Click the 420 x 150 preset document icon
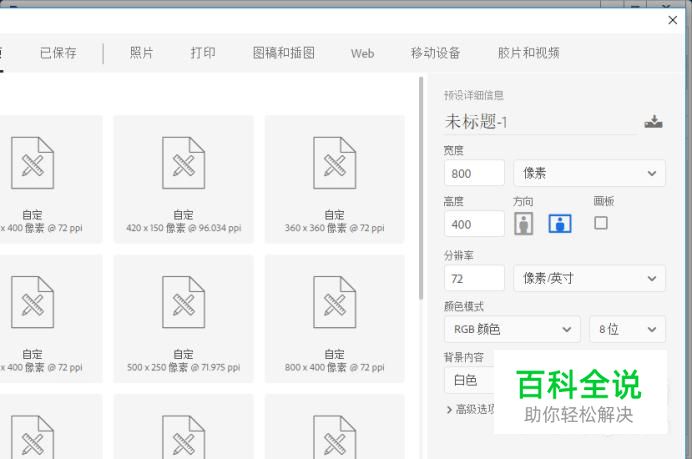 pyautogui.click(x=184, y=163)
